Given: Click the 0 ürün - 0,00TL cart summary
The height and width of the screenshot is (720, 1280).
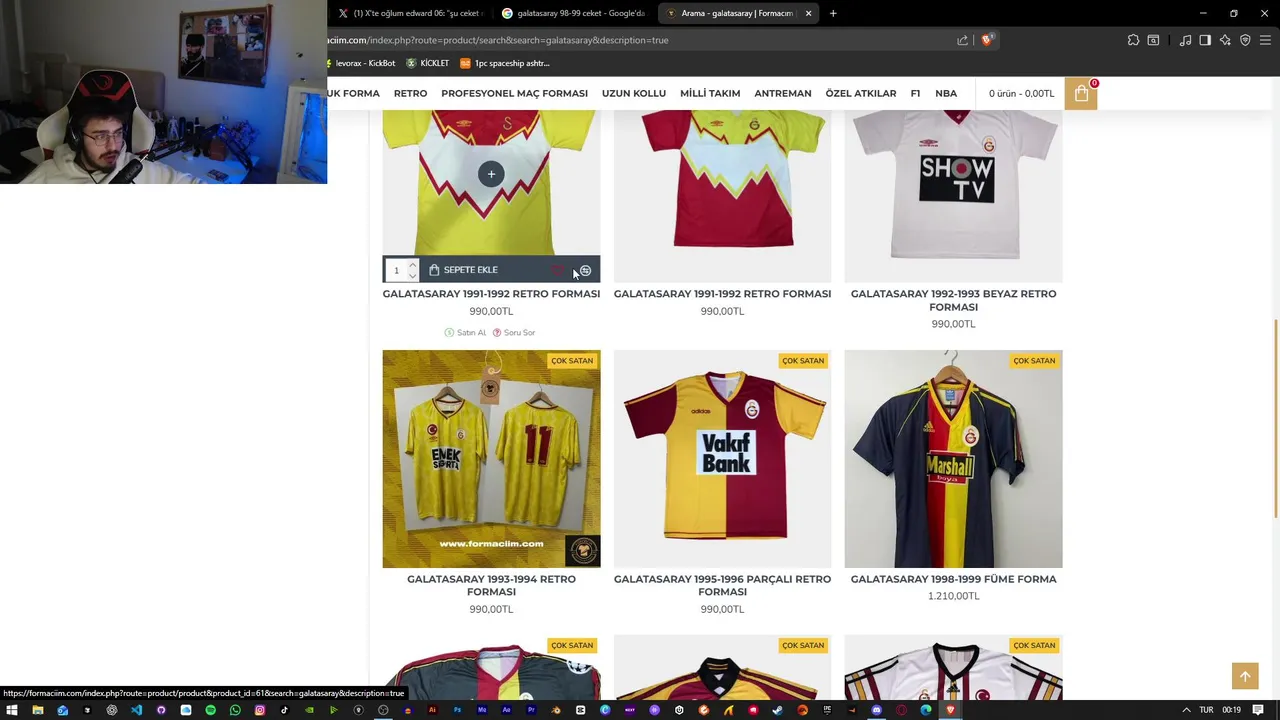Looking at the screenshot, I should 1021,93.
